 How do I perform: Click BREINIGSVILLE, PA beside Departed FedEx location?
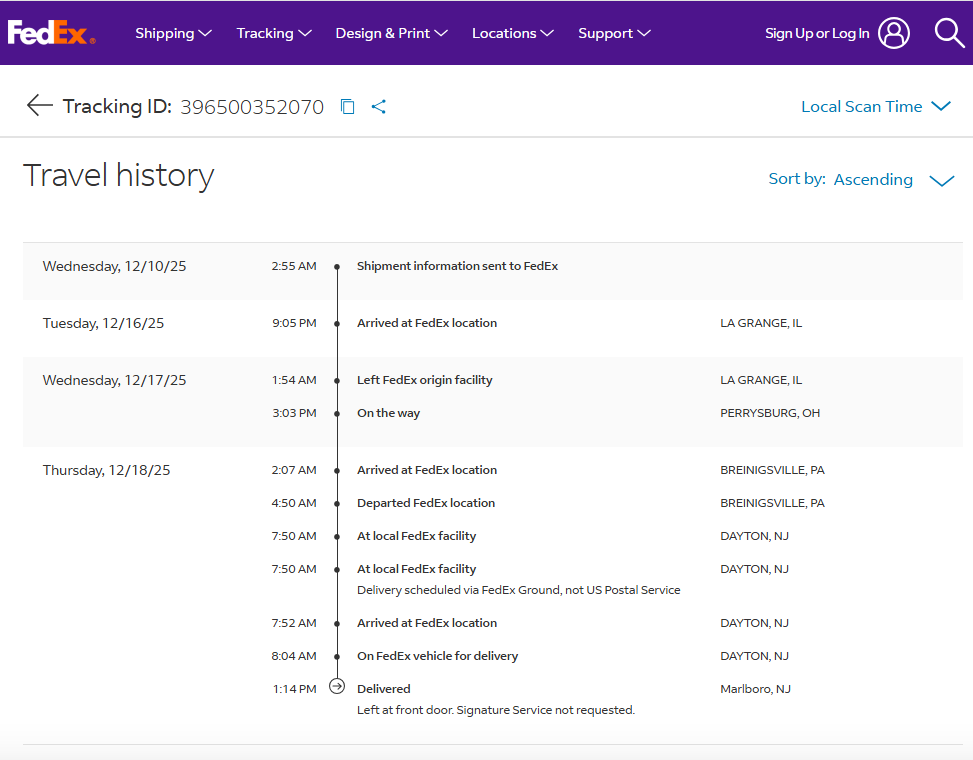coord(773,503)
